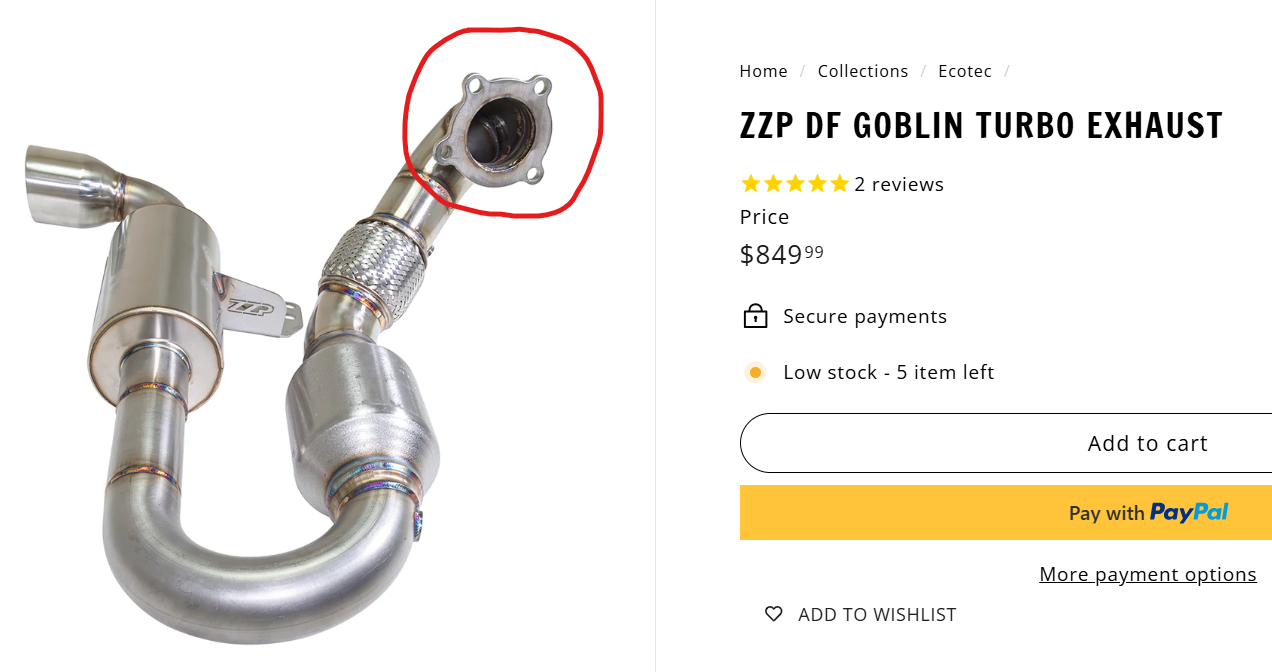Open the 2 reviews link

click(x=899, y=184)
